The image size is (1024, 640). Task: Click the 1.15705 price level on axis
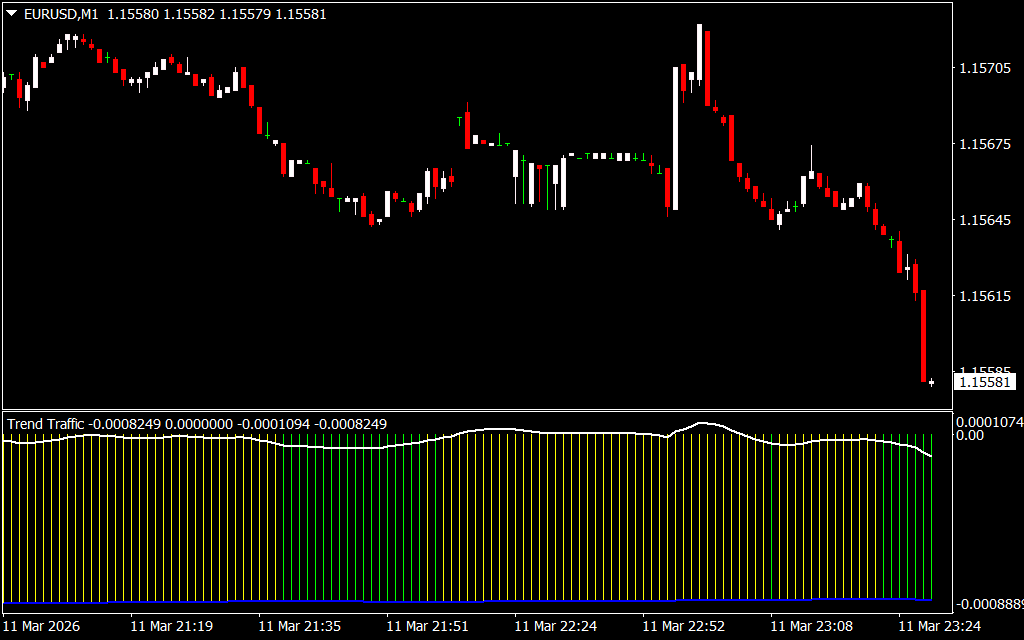pyautogui.click(x=984, y=69)
